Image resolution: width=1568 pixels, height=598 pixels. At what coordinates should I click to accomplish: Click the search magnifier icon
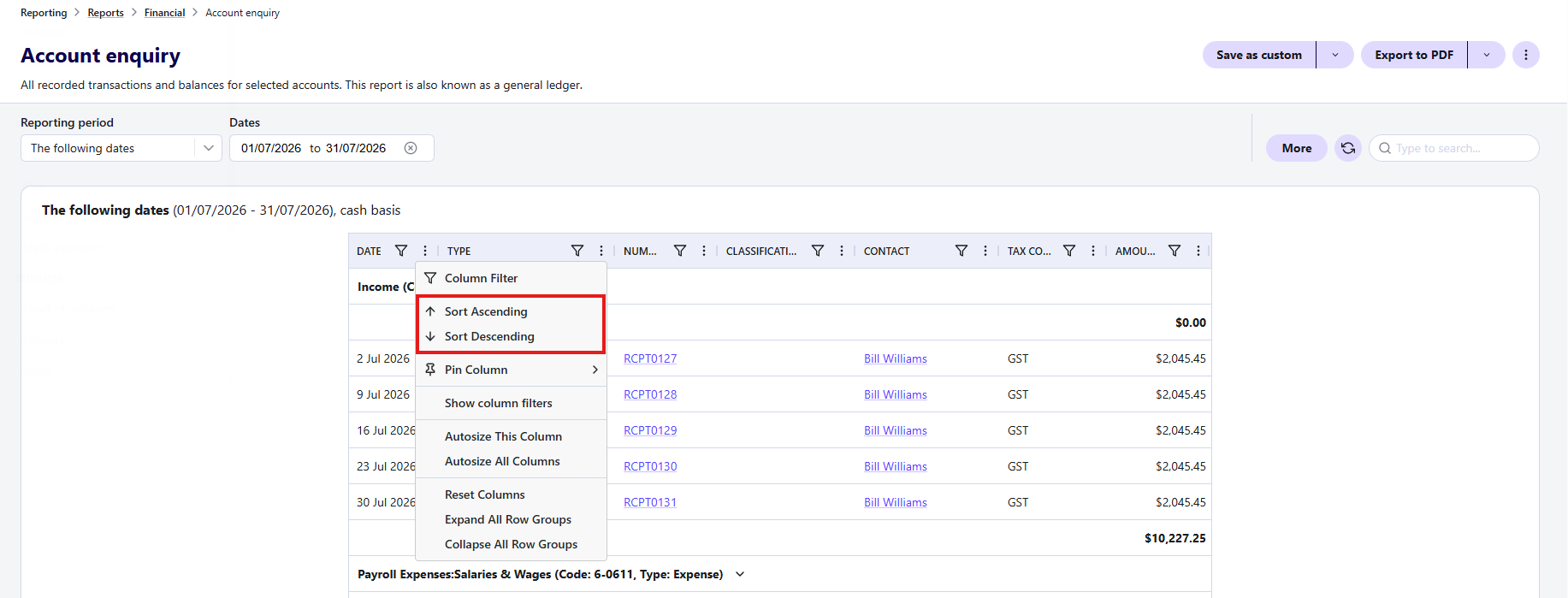pyautogui.click(x=1385, y=148)
